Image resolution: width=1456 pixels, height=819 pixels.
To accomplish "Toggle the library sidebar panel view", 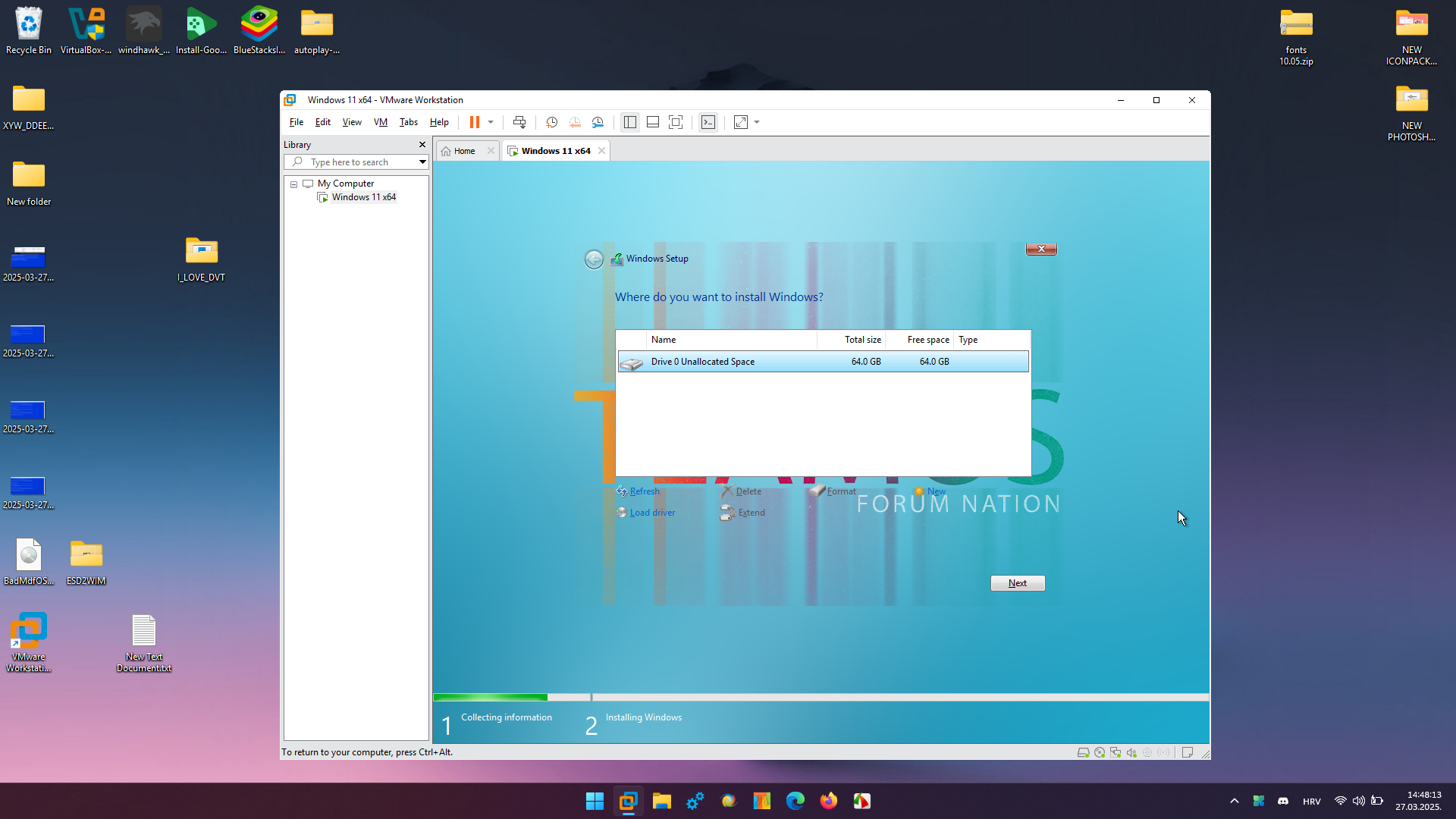I will click(x=629, y=122).
